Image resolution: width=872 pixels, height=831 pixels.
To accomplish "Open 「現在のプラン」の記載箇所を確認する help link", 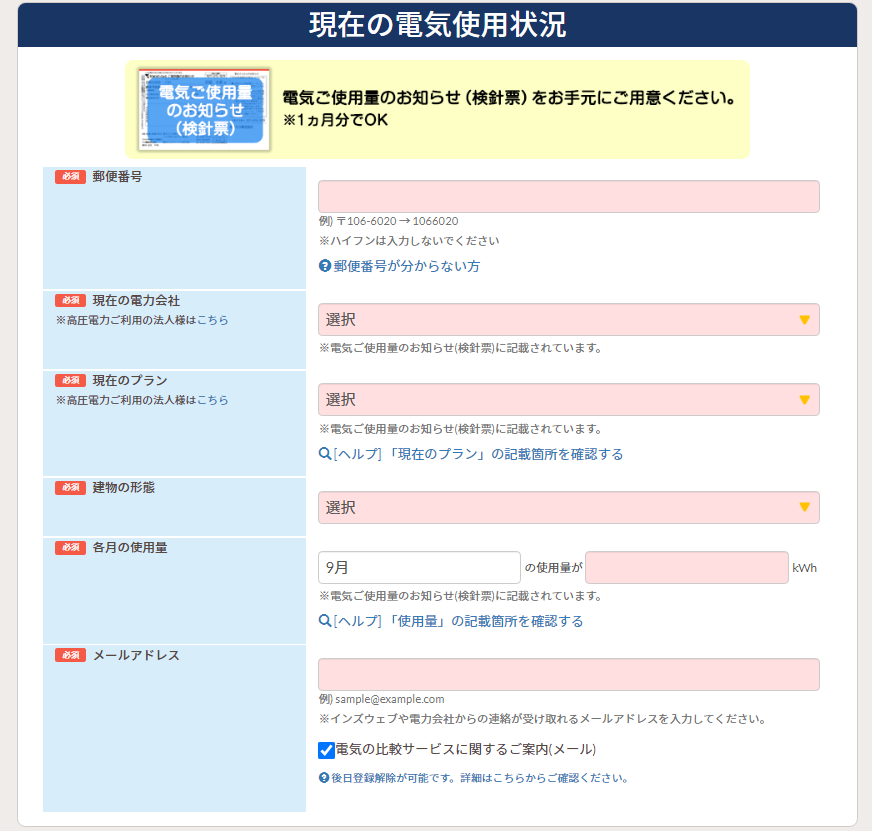I will click(x=478, y=454).
